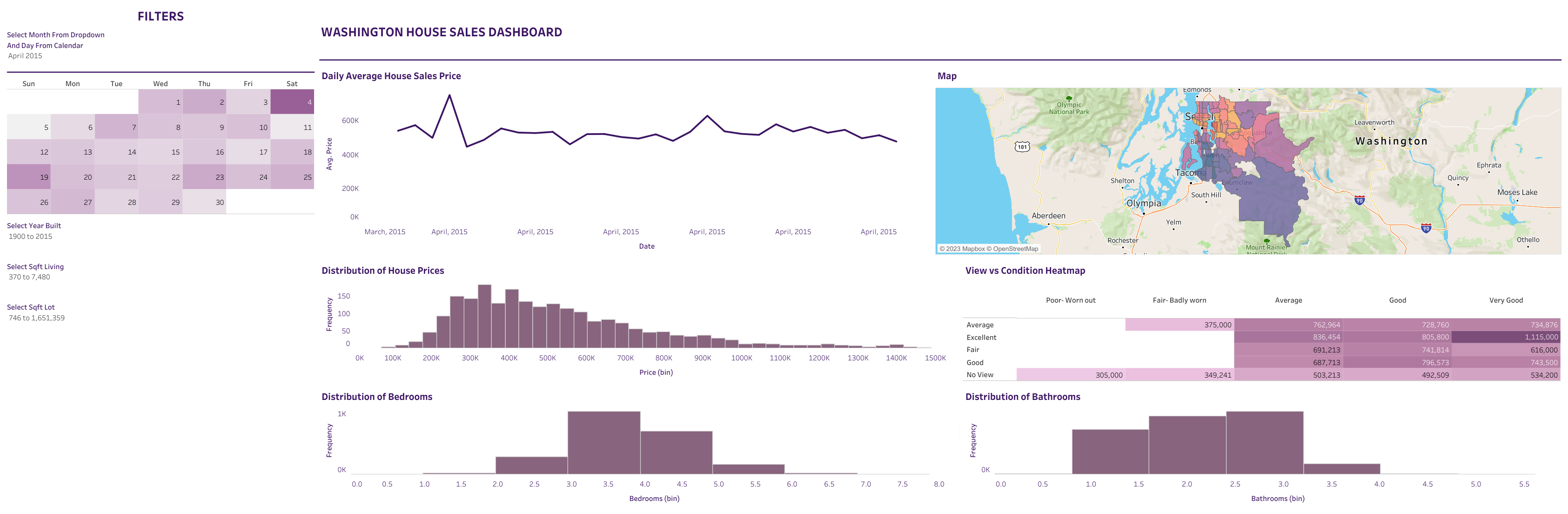Click the Mount Rainier National Park tree icon

pos(1267,242)
